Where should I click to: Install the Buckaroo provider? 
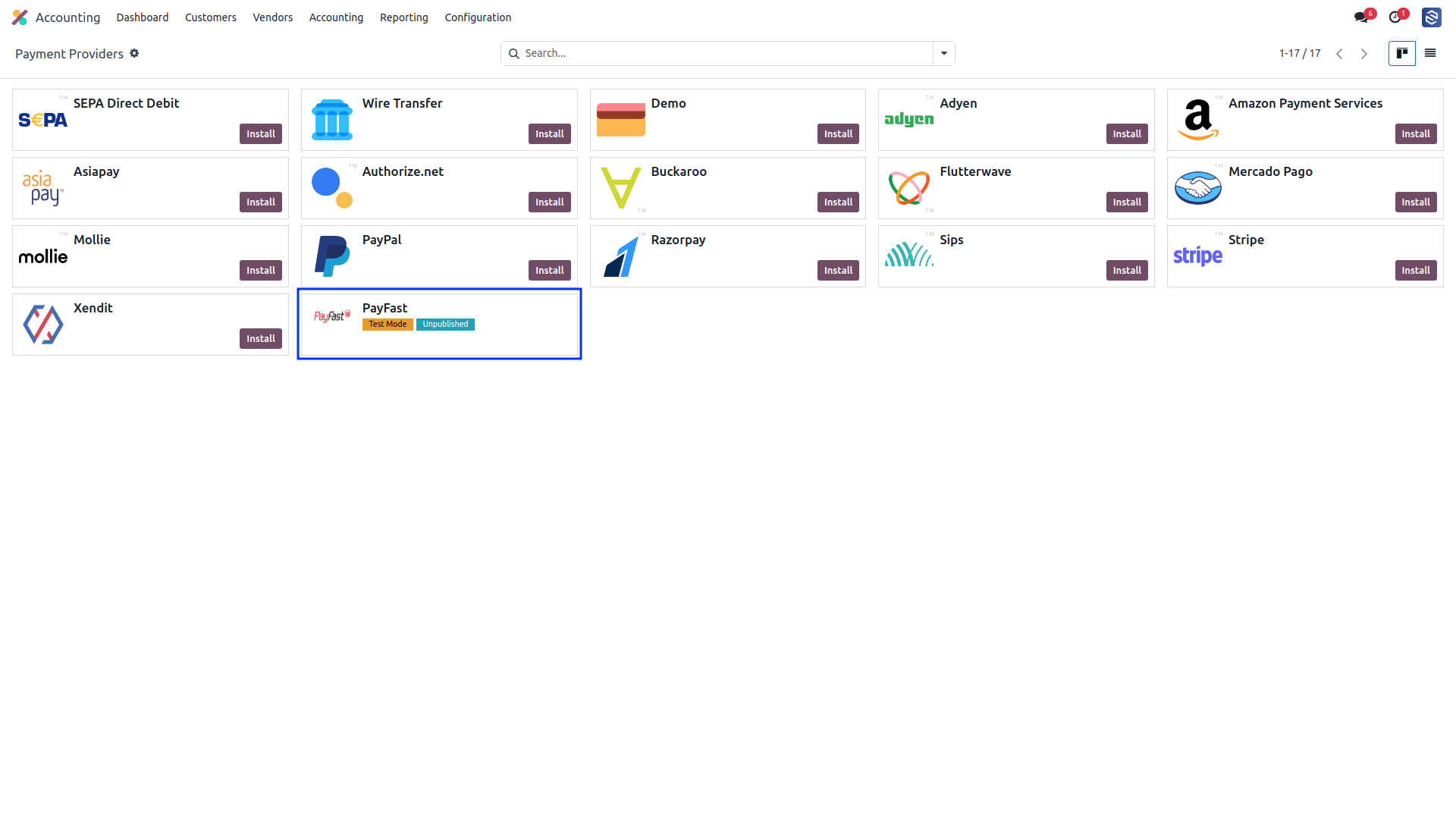[x=838, y=202]
